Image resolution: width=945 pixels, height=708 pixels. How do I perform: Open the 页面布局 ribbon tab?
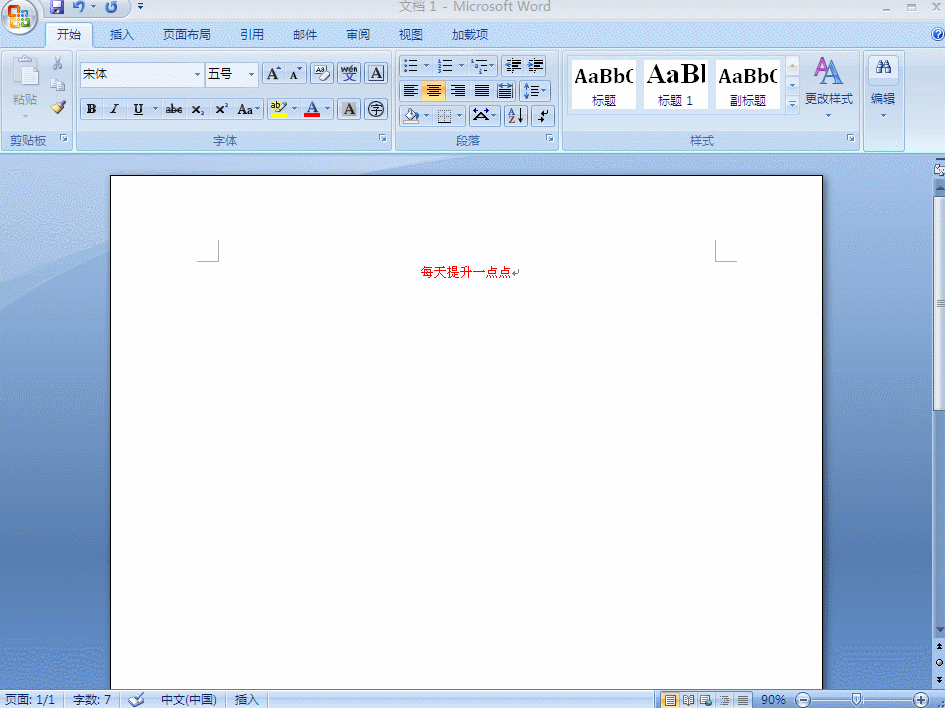pos(187,35)
